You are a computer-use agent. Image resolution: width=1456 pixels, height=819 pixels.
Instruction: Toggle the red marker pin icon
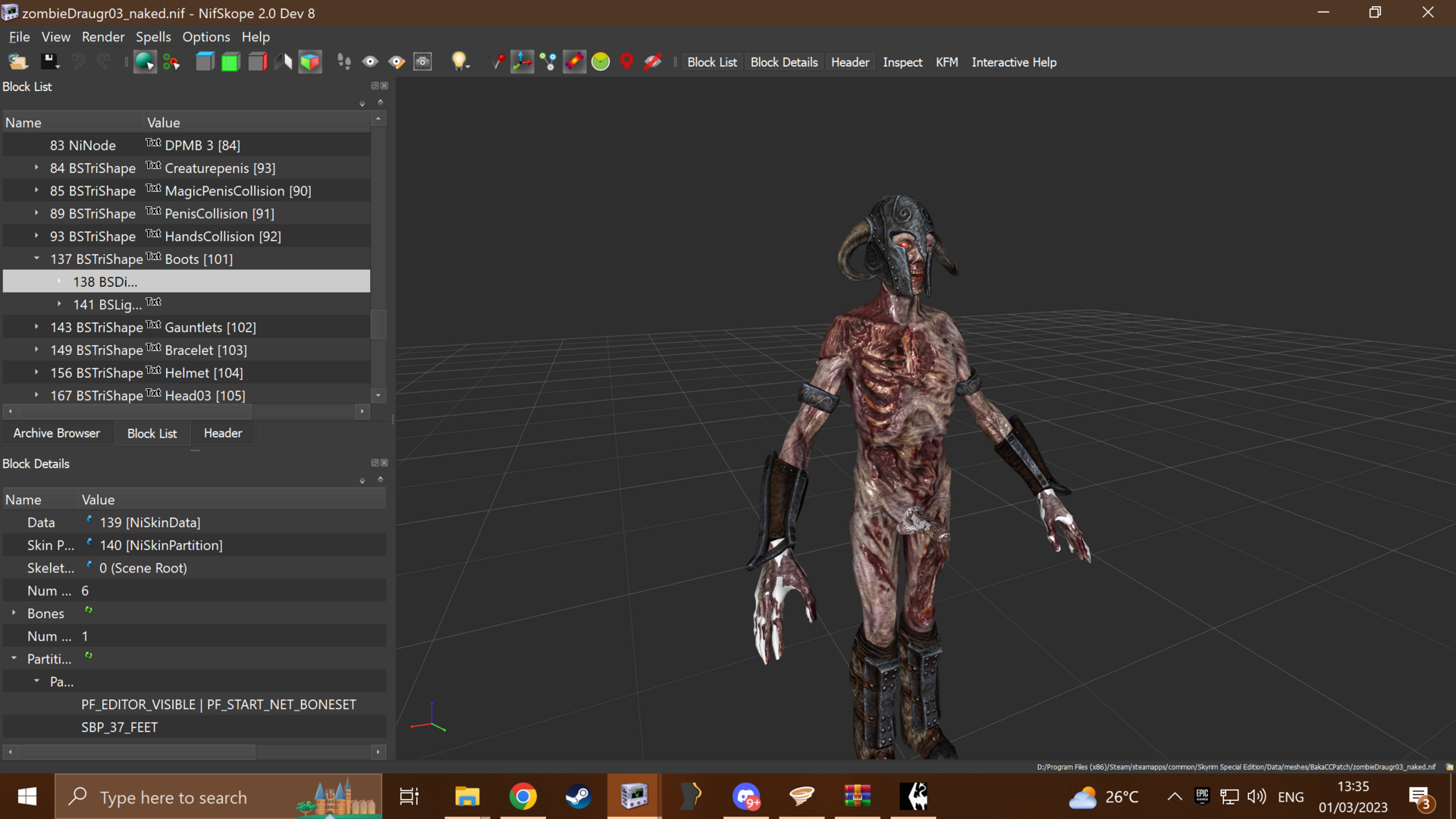pyautogui.click(x=497, y=62)
